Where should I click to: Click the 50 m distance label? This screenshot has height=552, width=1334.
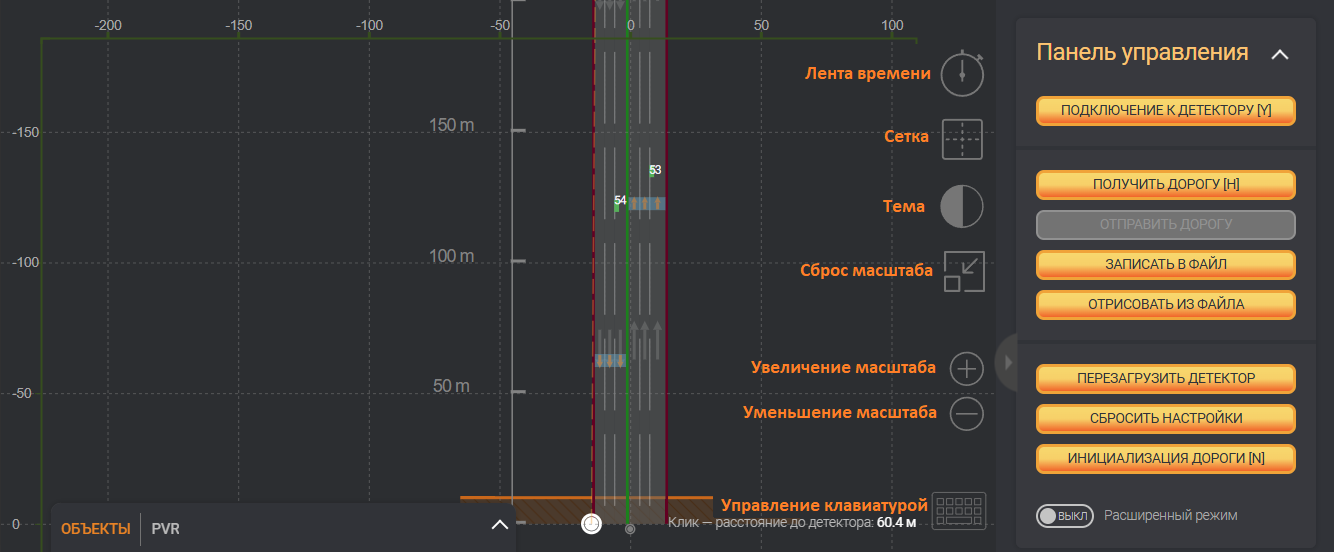[452, 386]
